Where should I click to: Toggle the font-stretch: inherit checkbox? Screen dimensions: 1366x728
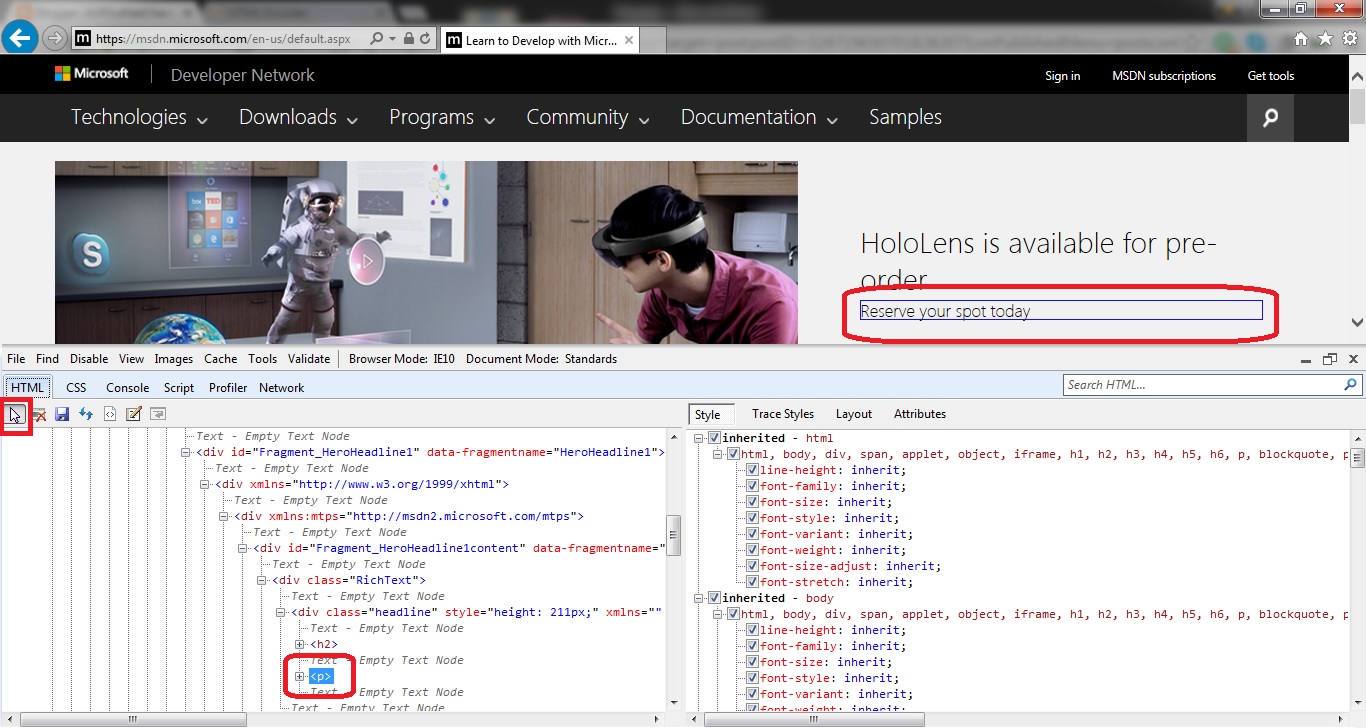point(752,582)
